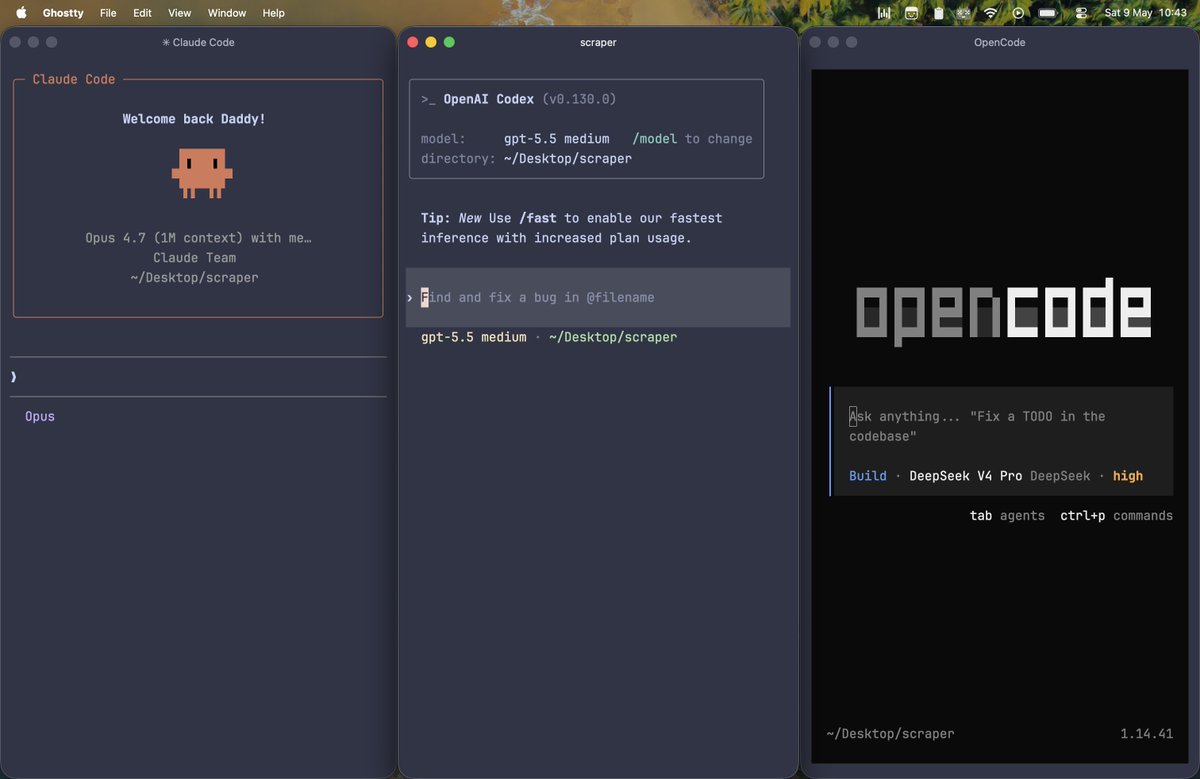
Task: Click the Codex 'Find and fix a bug' prompt field
Action: 598,297
